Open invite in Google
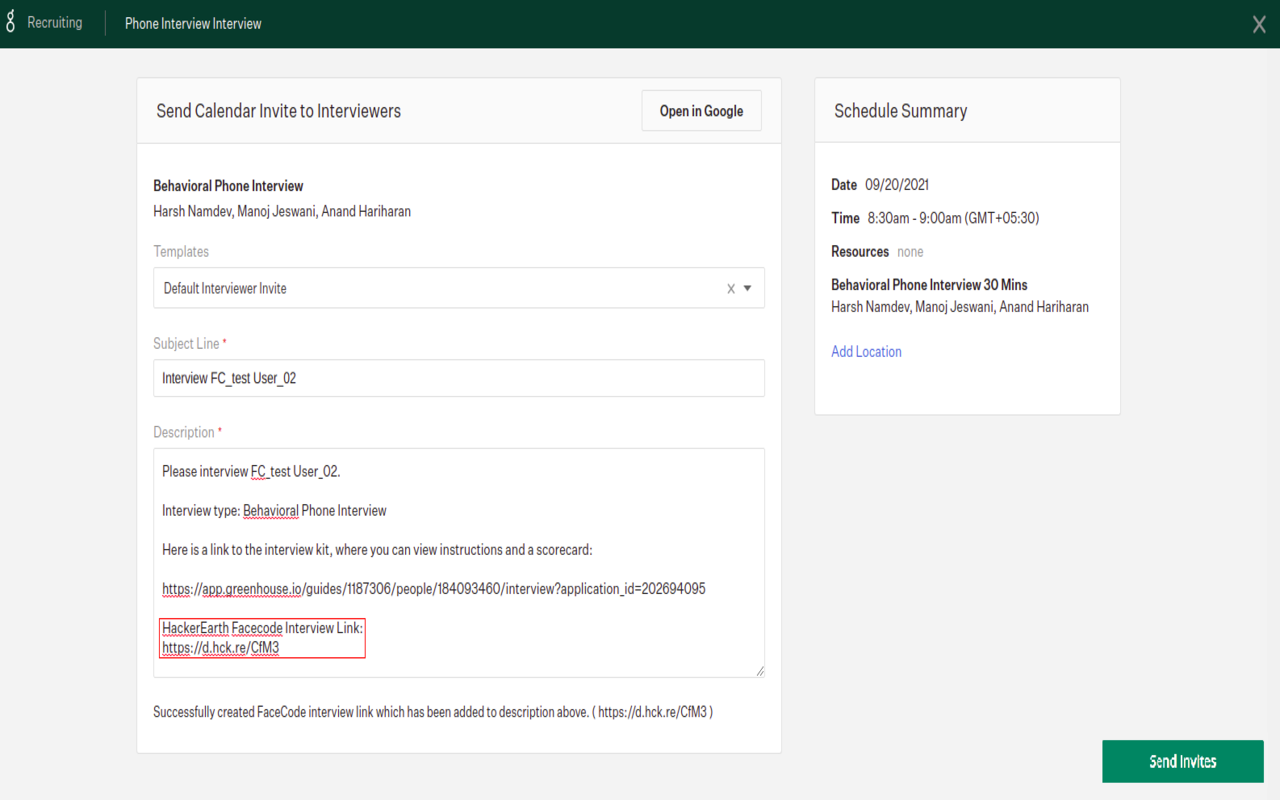Screen dimensions: 1280x800 tap(701, 111)
